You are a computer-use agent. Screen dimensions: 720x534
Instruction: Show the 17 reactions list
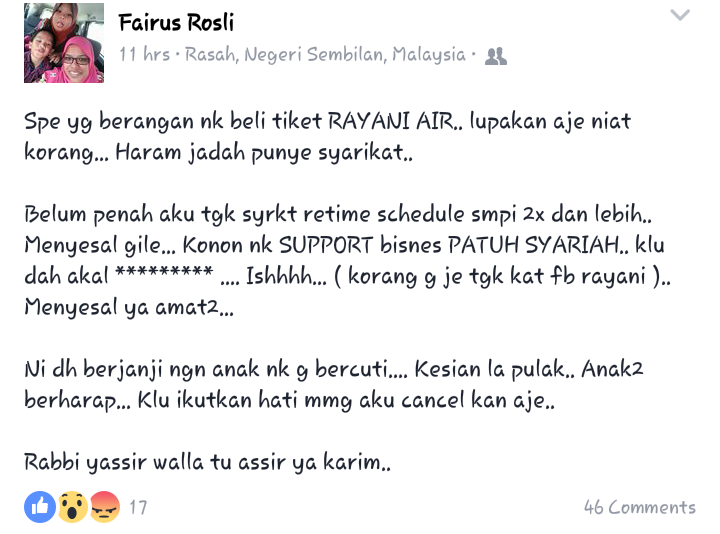point(138,507)
